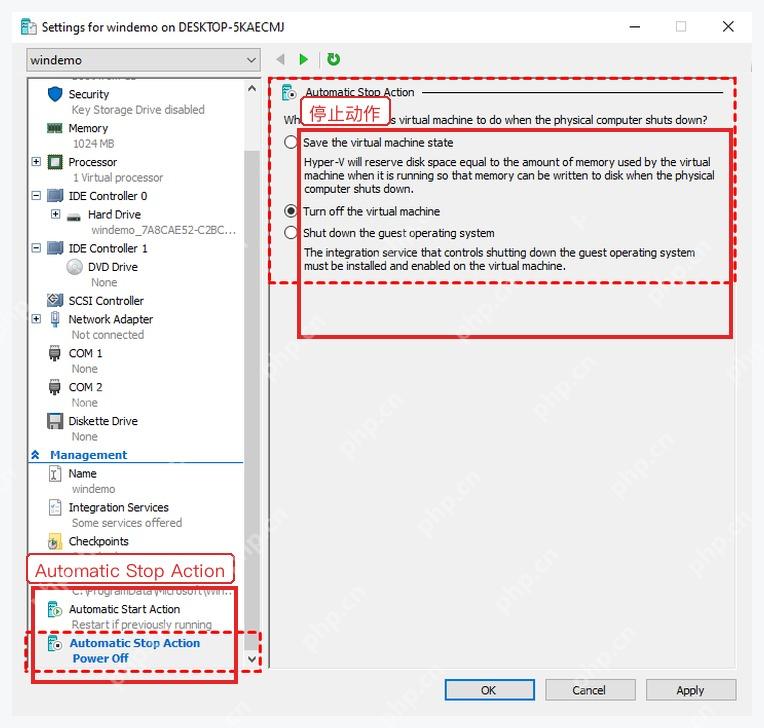Select the Integration Services tree item
This screenshot has width=764, height=728.
[x=118, y=507]
